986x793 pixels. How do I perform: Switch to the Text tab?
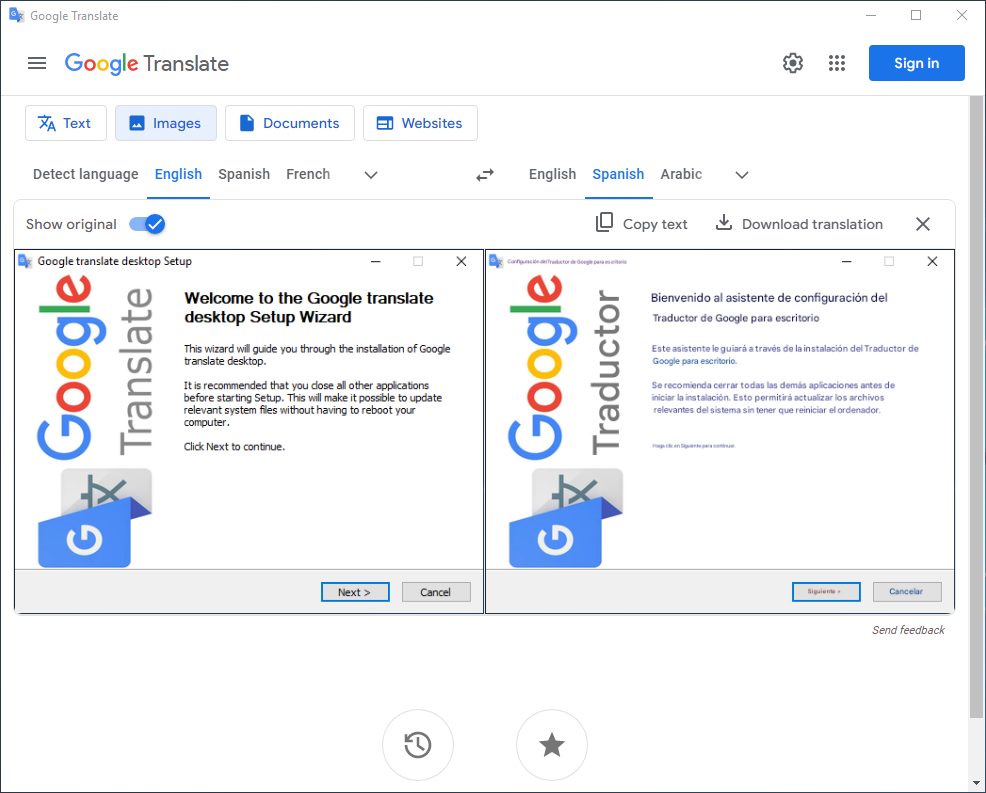pyautogui.click(x=65, y=123)
